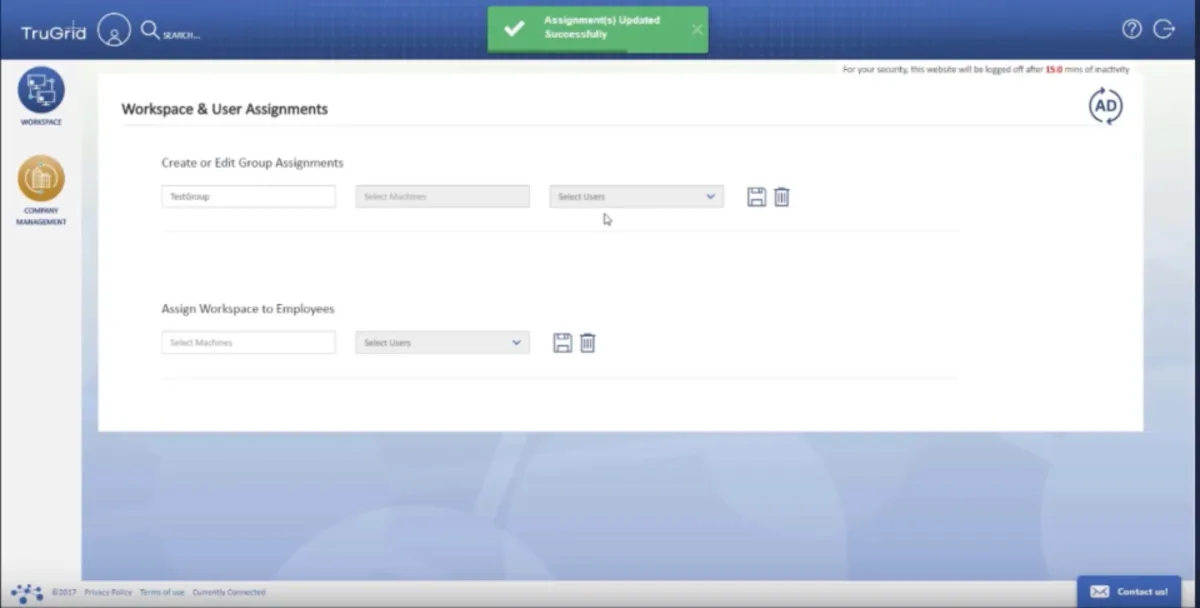Open the user profile avatar icon
The image size is (1200, 608).
pyautogui.click(x=114, y=30)
